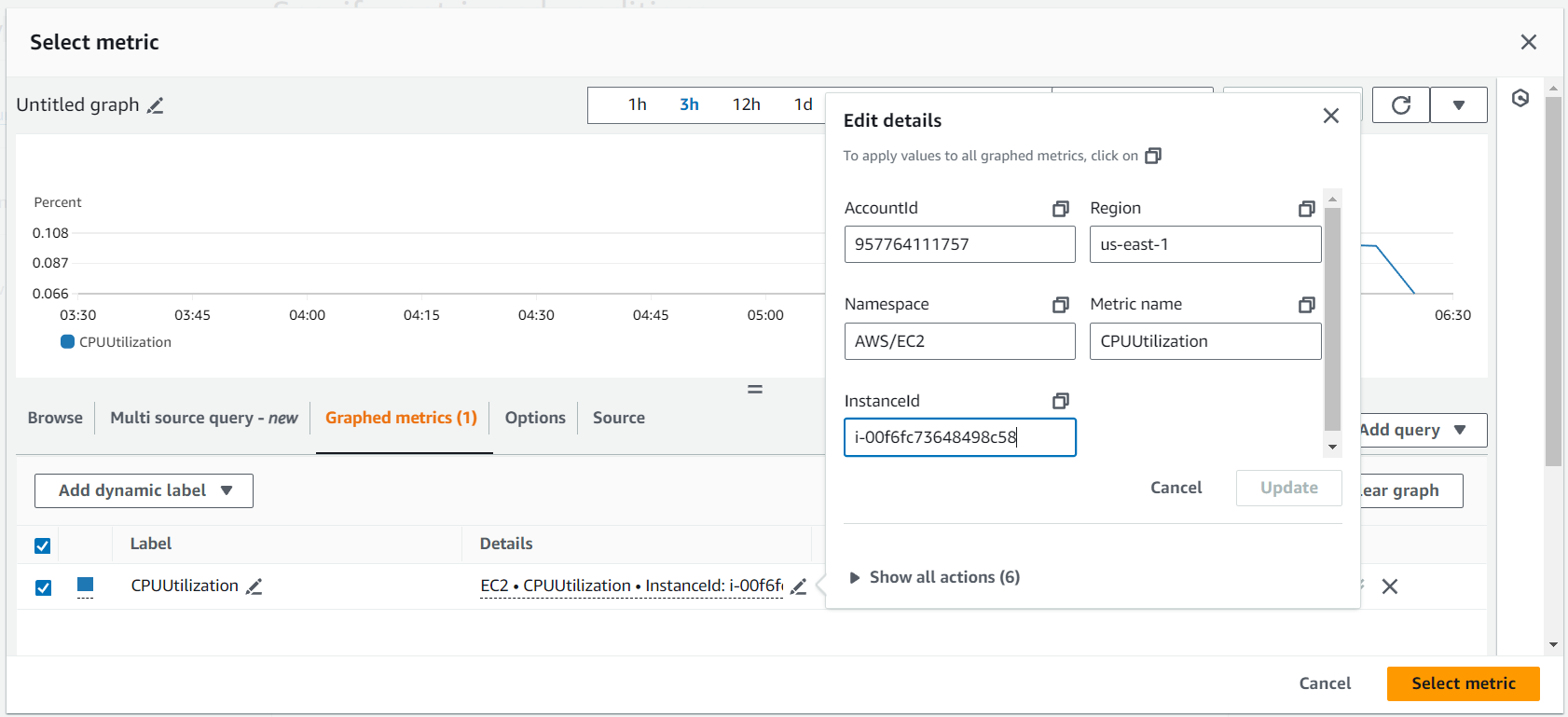The image size is (1568, 717).
Task: Click the copy icon beside Namespace
Action: [x=1060, y=305]
